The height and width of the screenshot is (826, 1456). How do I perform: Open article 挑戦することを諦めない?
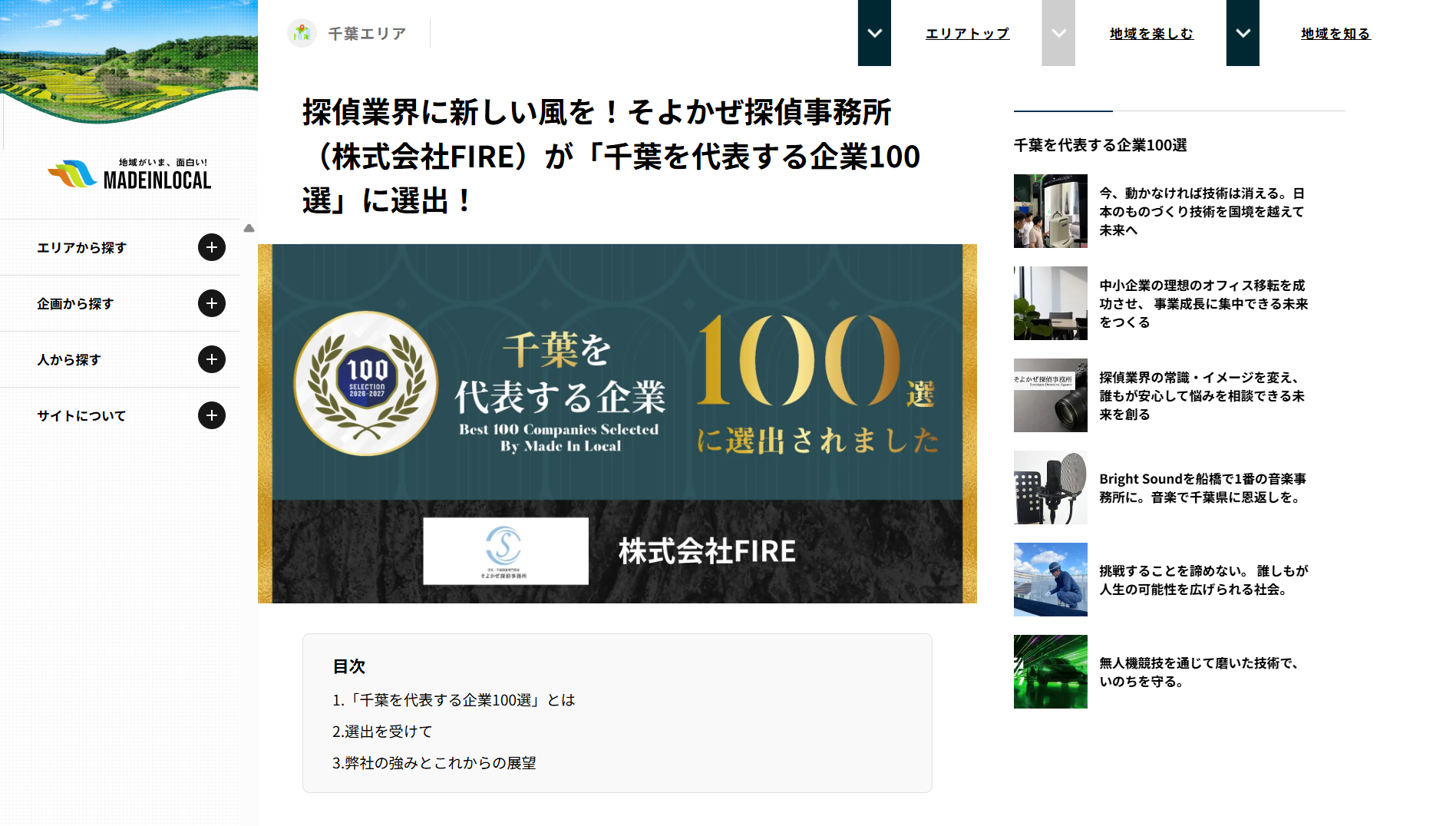pyautogui.click(x=1203, y=580)
